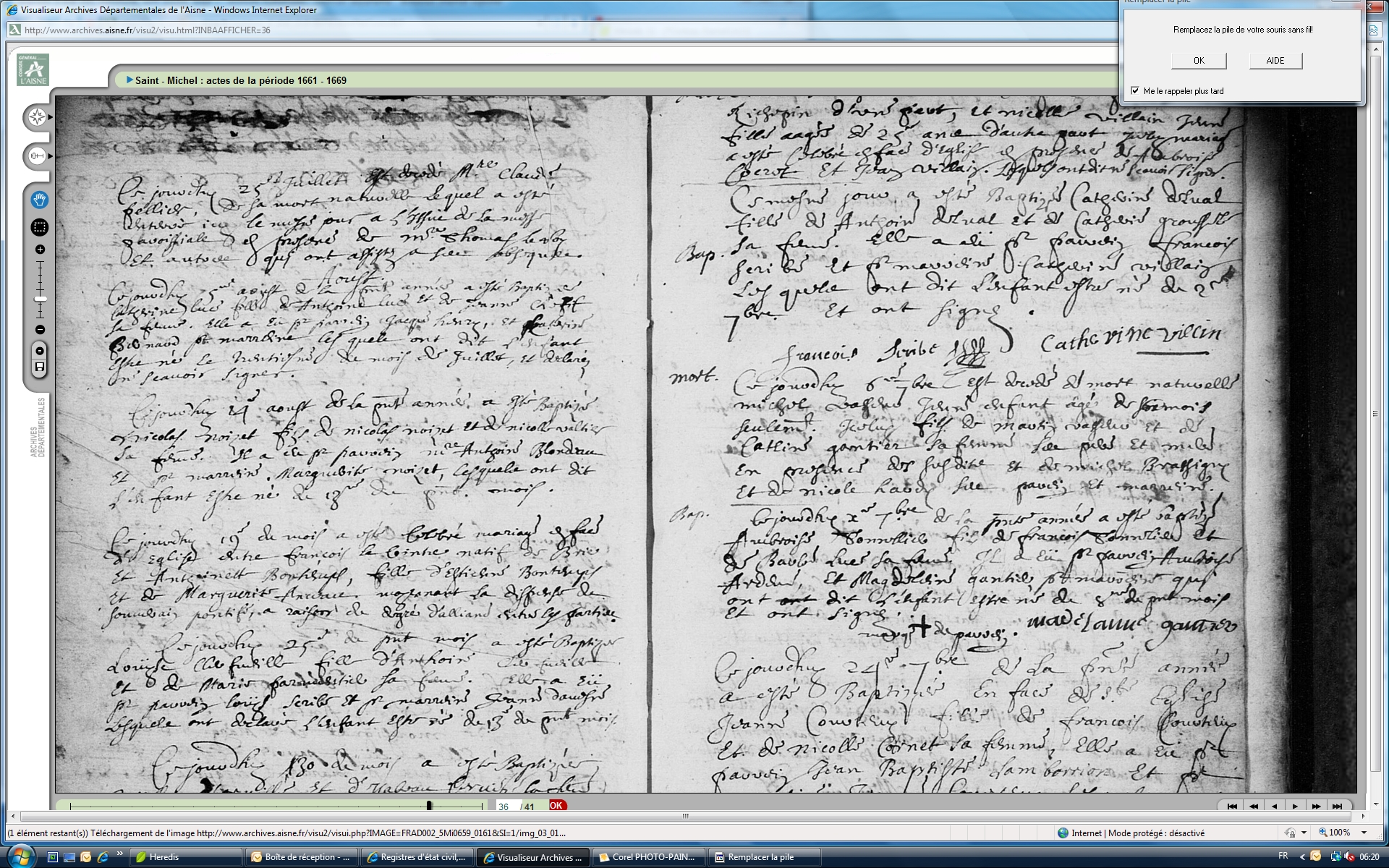Screen dimensions: 1389x868
Task: Open the compass navigation panel
Action: tap(38, 117)
